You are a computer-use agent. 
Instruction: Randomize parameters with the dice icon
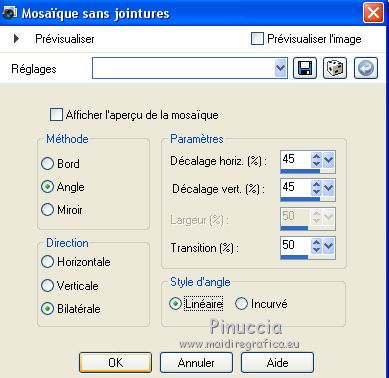pyautogui.click(x=335, y=68)
